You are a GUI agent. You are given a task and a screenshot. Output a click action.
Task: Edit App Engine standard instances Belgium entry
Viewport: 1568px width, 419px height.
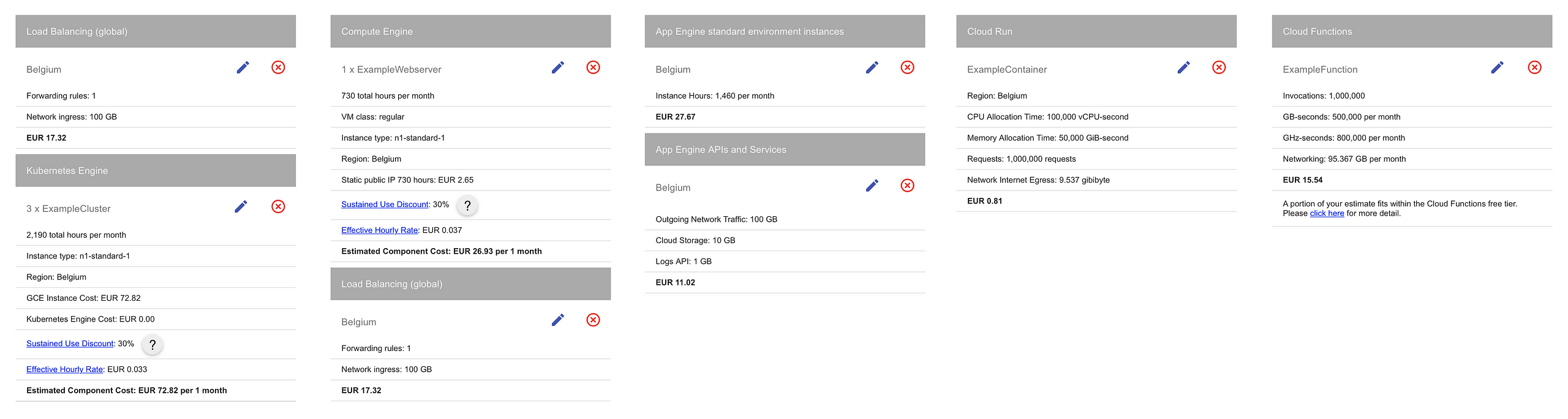[872, 67]
